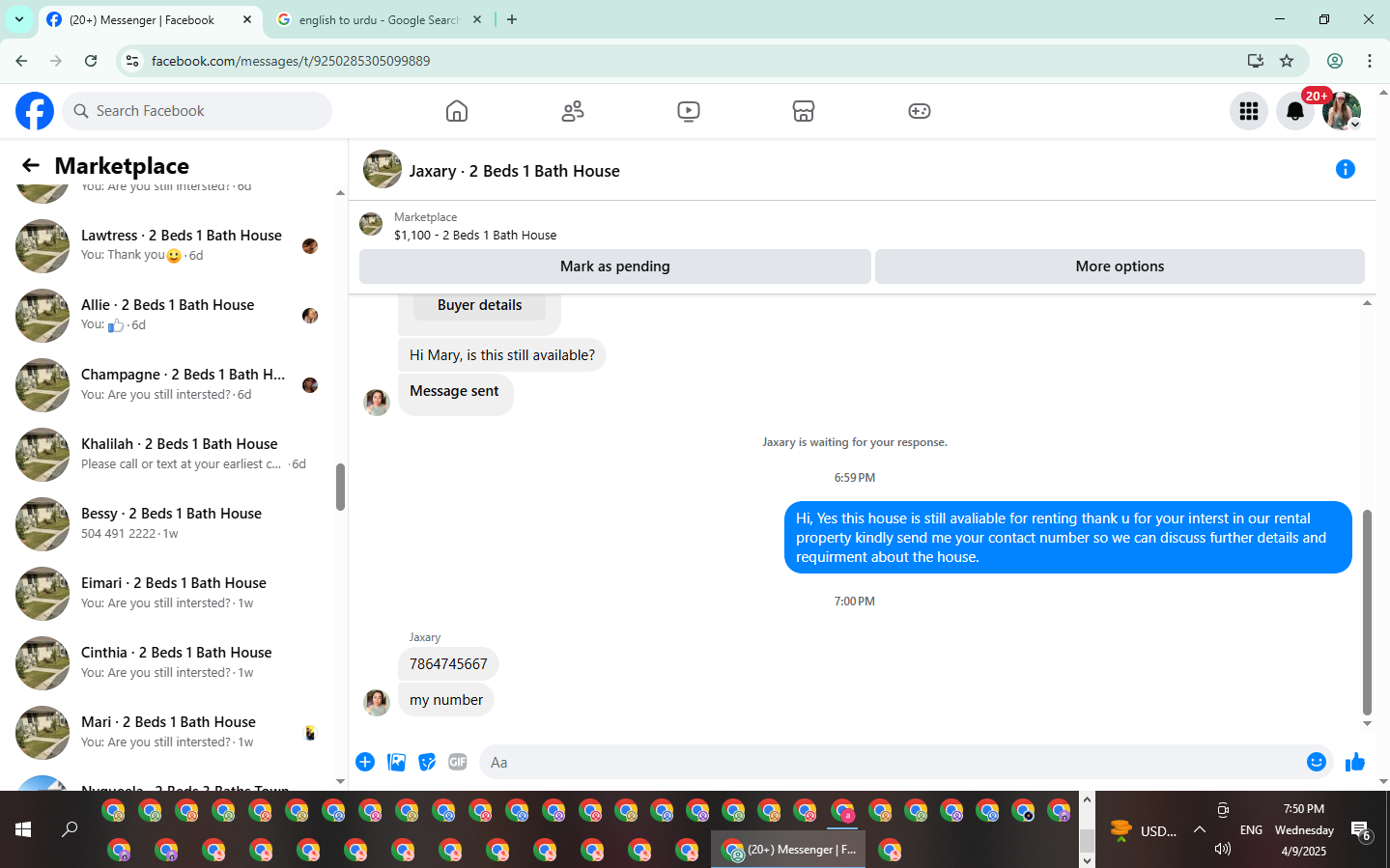Screen dimensions: 1390x868
Task: Close the english to urdu tab
Action: (477, 19)
